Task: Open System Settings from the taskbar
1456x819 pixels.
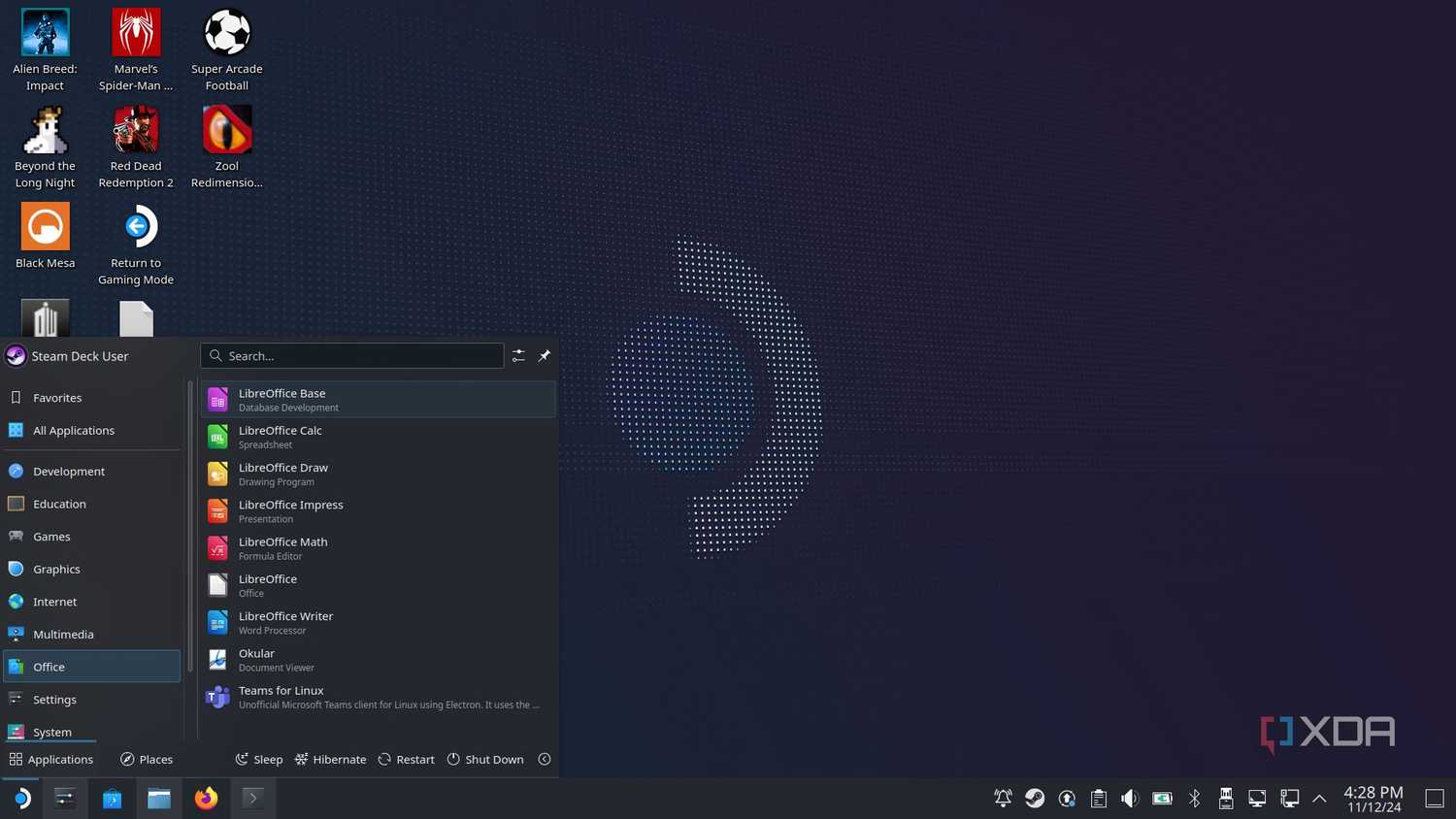Action: 65,798
